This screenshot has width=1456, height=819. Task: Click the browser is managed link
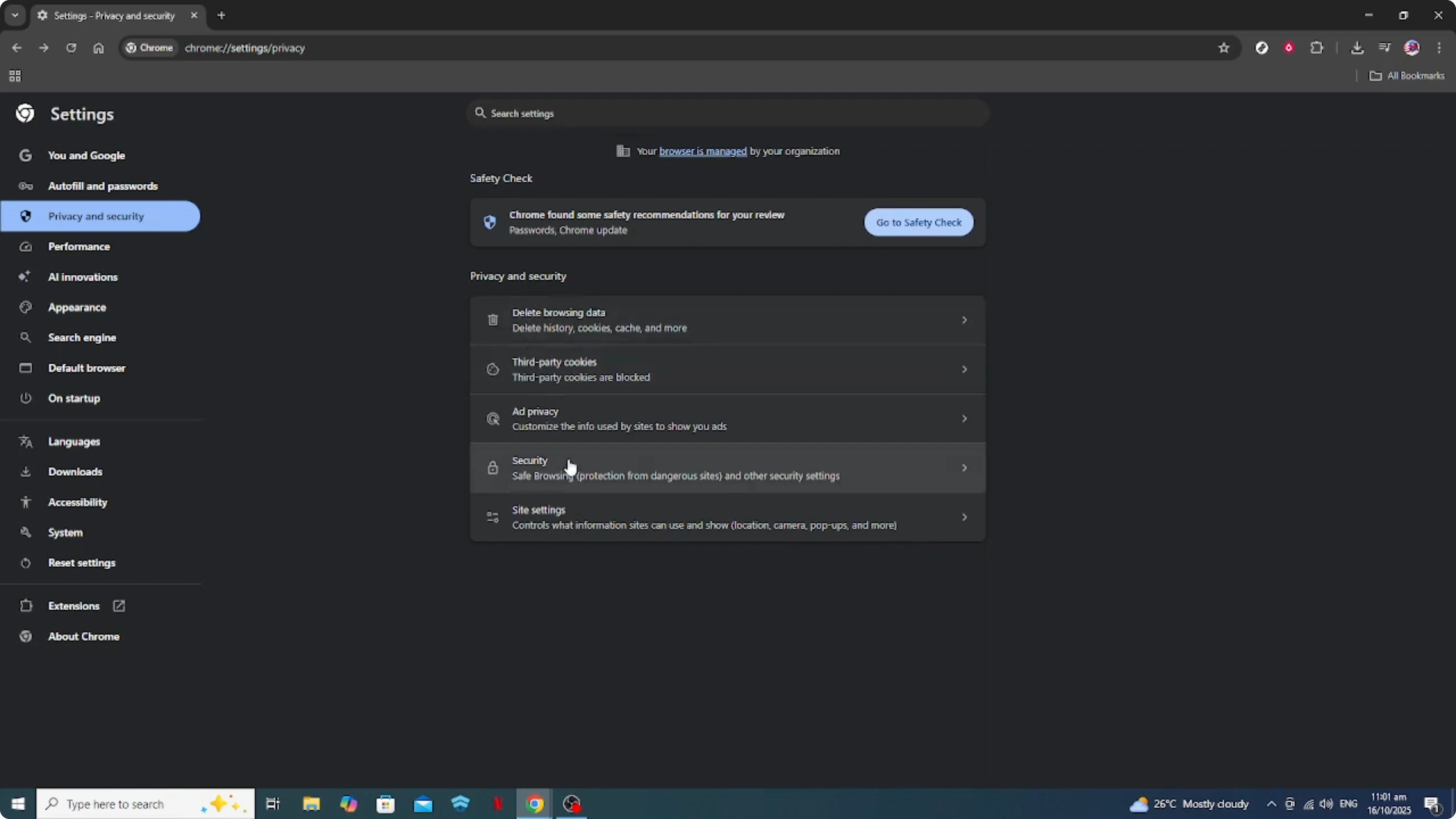702,151
